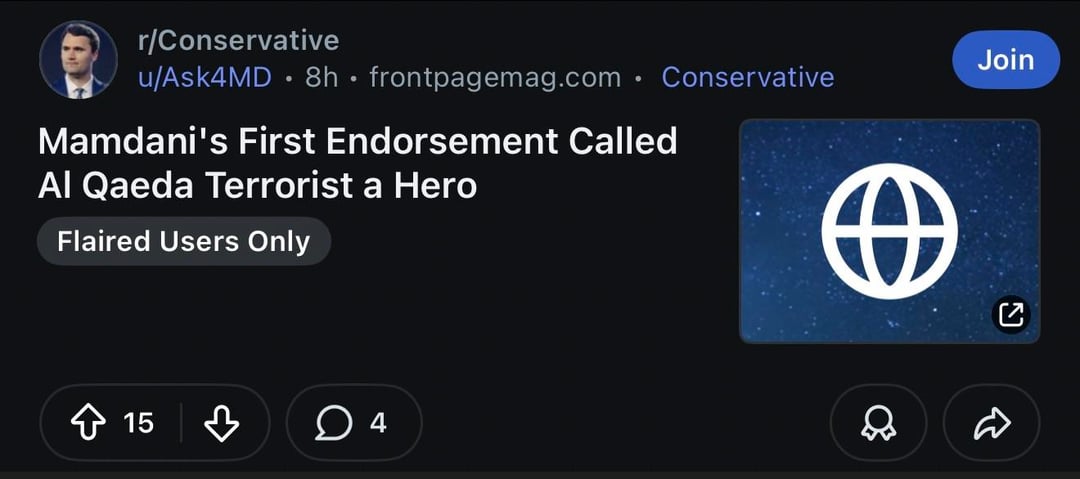Open the post titled Mamdani's First Endorsement

[x=357, y=141]
